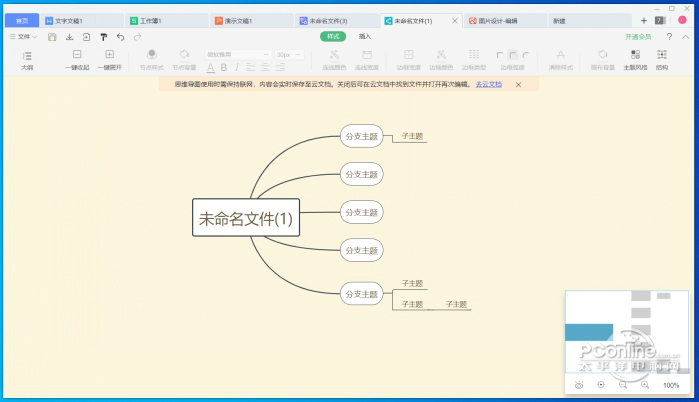Switch to the 新建 tab
Screen dimensions: 699x402
(591, 21)
